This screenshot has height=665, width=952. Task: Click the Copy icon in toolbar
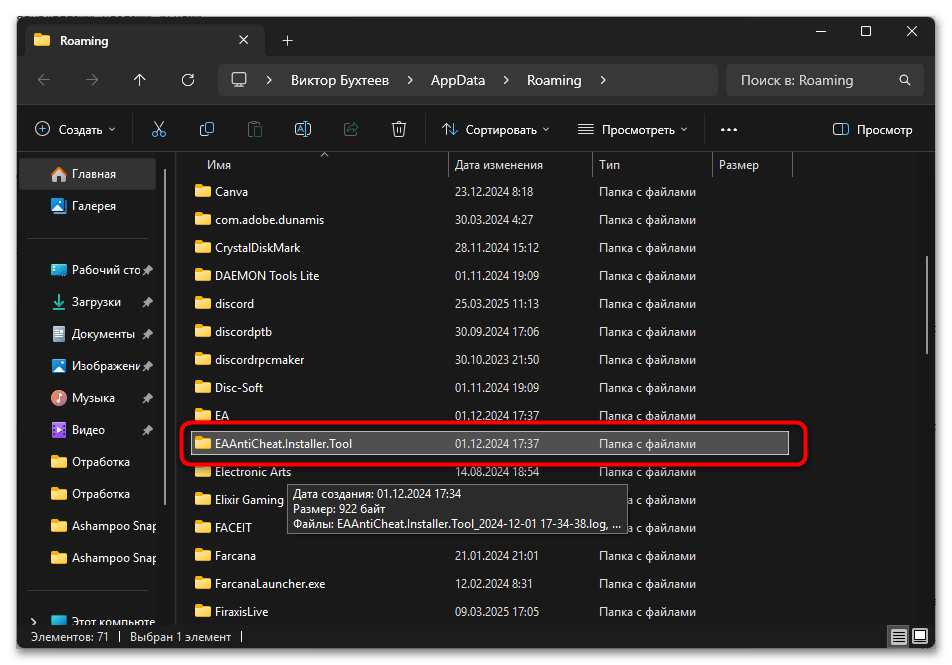point(207,129)
